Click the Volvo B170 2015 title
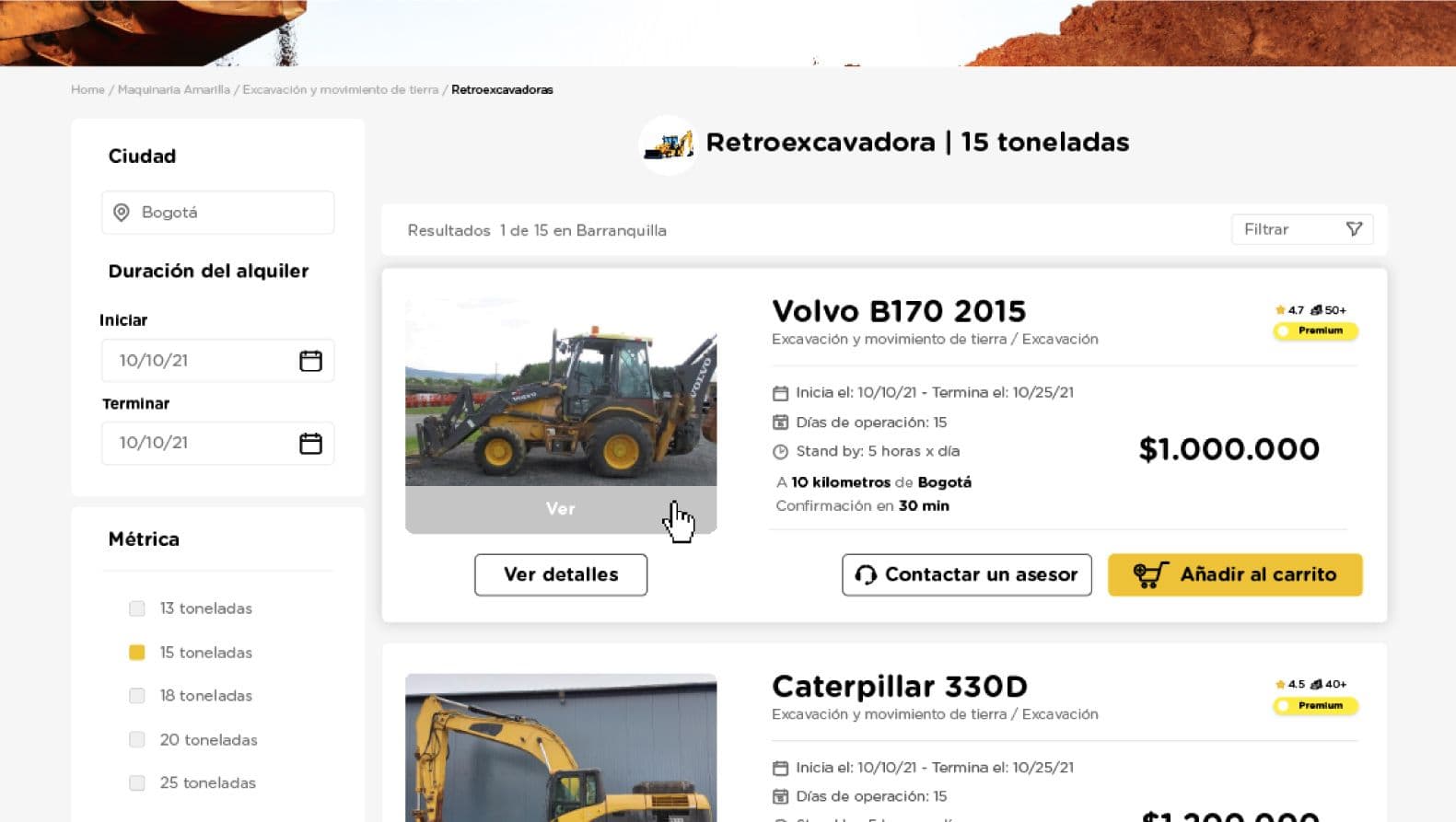This screenshot has width=1456, height=822. point(899,311)
